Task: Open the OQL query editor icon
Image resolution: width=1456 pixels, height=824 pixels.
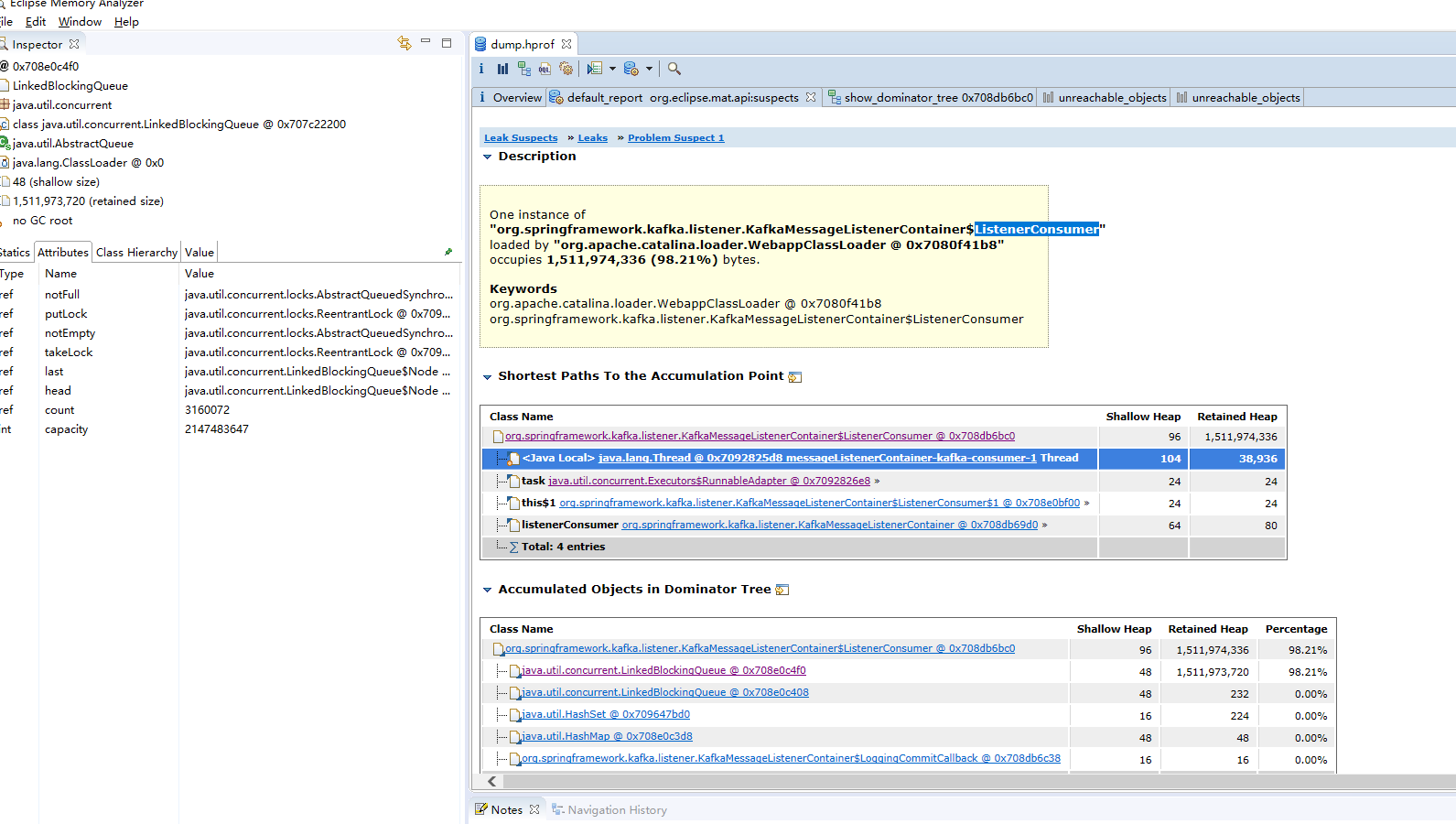Action: [545, 69]
